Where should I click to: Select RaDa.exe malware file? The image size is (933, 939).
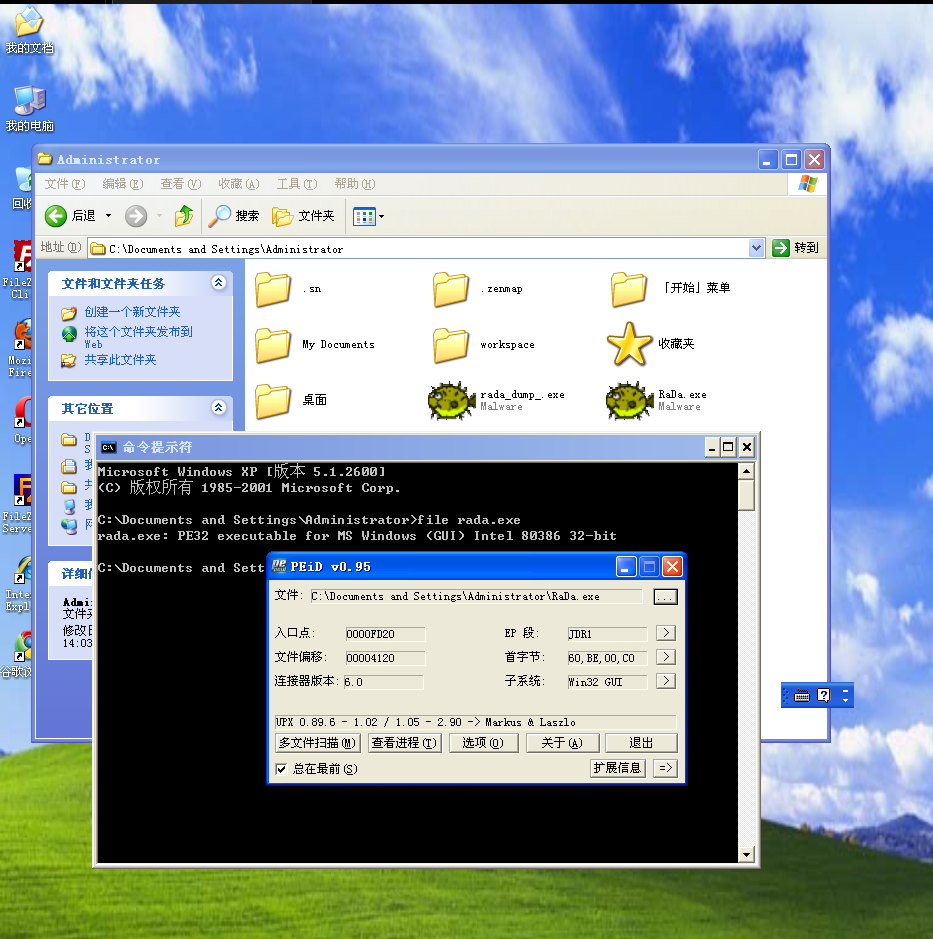click(x=656, y=400)
